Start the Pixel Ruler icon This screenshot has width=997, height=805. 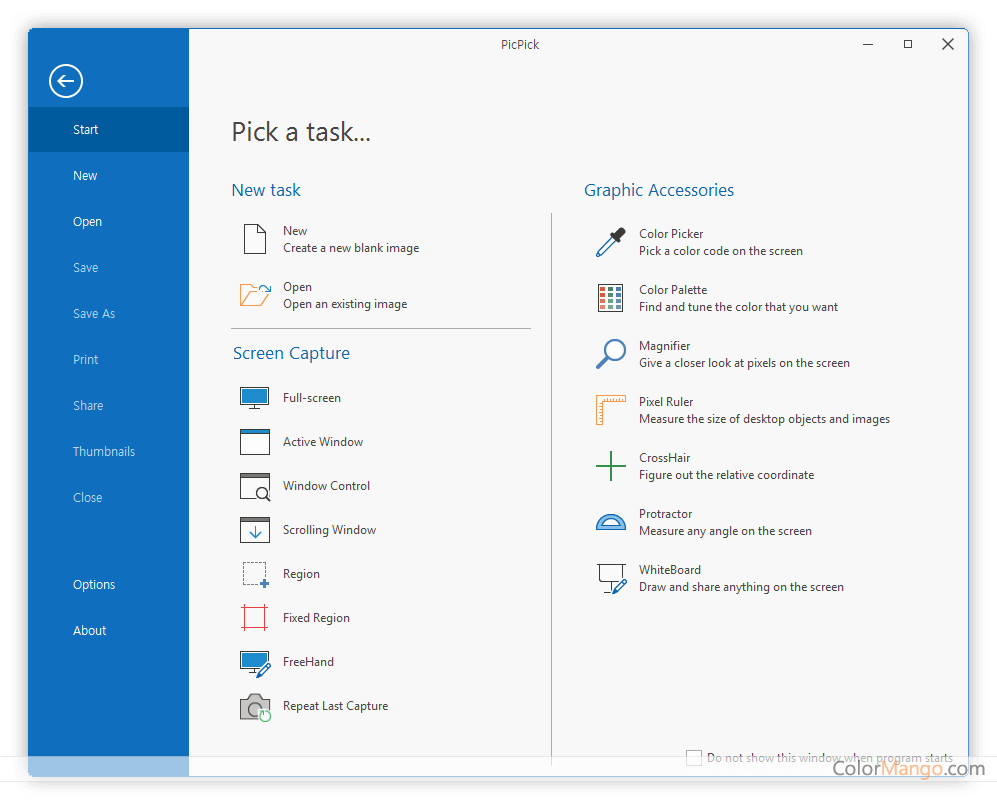610,410
